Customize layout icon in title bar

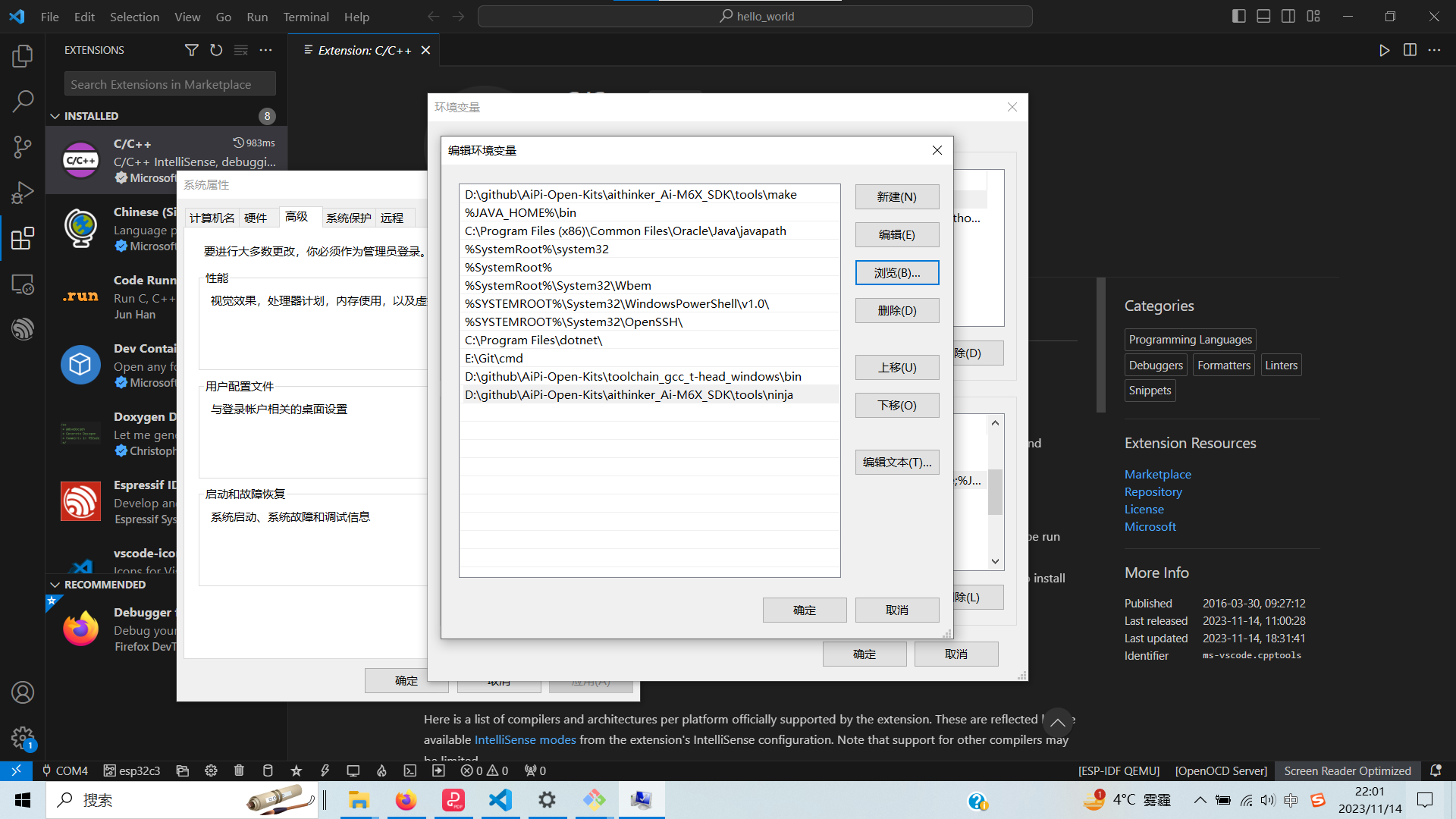pos(1313,16)
